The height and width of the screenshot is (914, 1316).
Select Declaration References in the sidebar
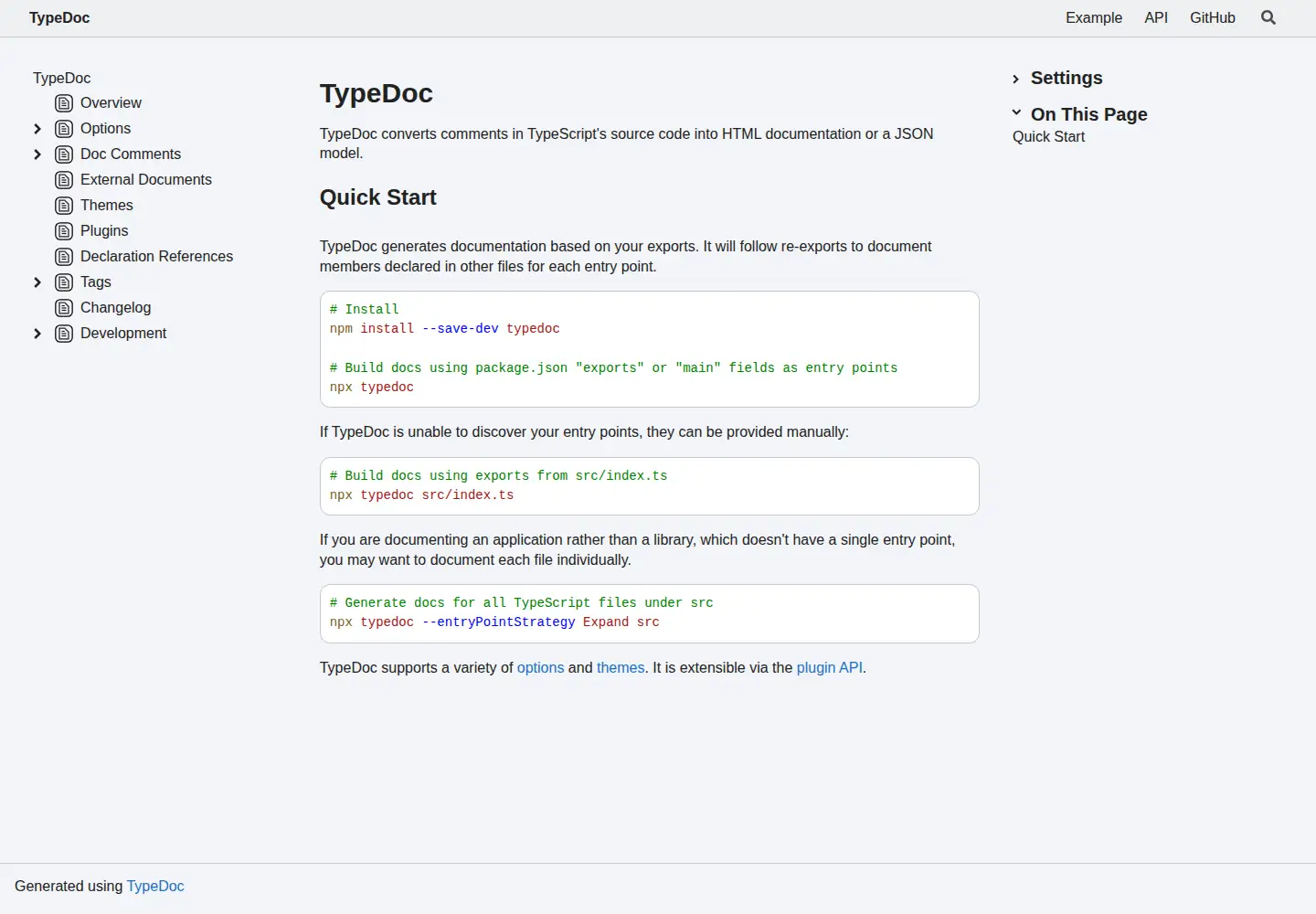[x=156, y=257]
